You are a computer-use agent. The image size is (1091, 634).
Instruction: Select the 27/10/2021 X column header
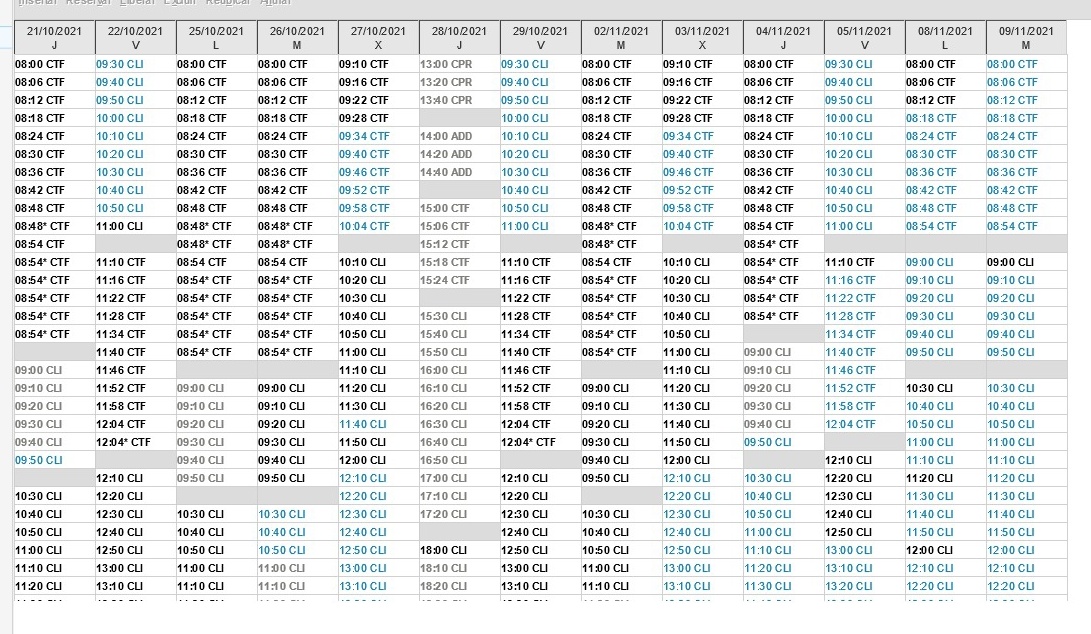379,38
